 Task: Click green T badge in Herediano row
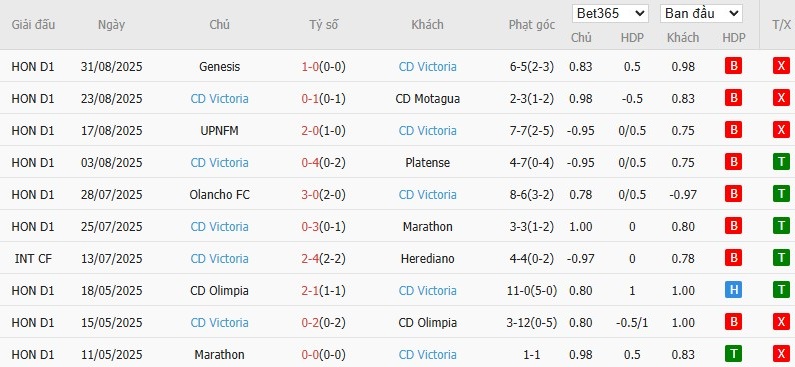point(781,258)
